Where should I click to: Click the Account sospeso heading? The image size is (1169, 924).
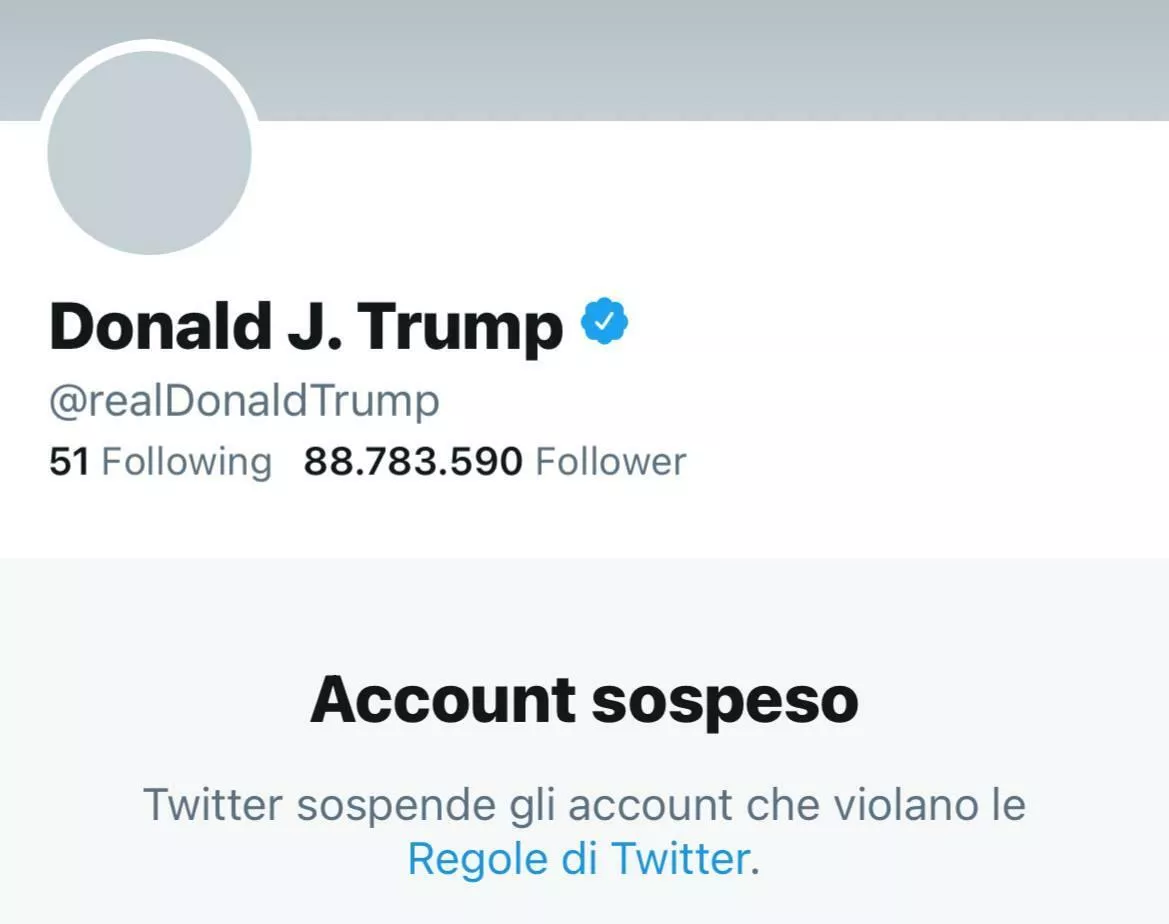584,700
